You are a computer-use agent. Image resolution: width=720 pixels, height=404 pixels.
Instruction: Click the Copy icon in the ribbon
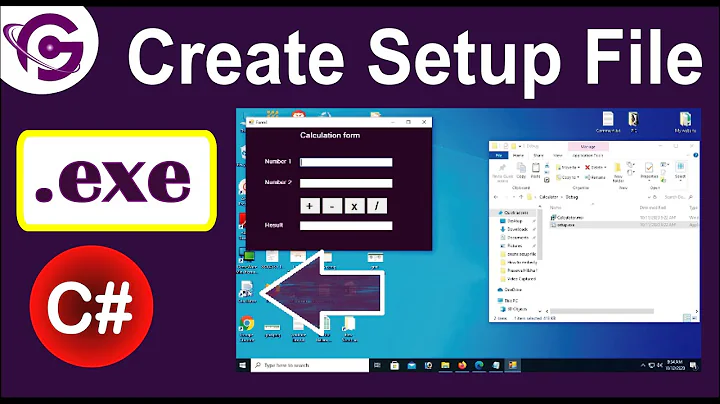pos(521,167)
